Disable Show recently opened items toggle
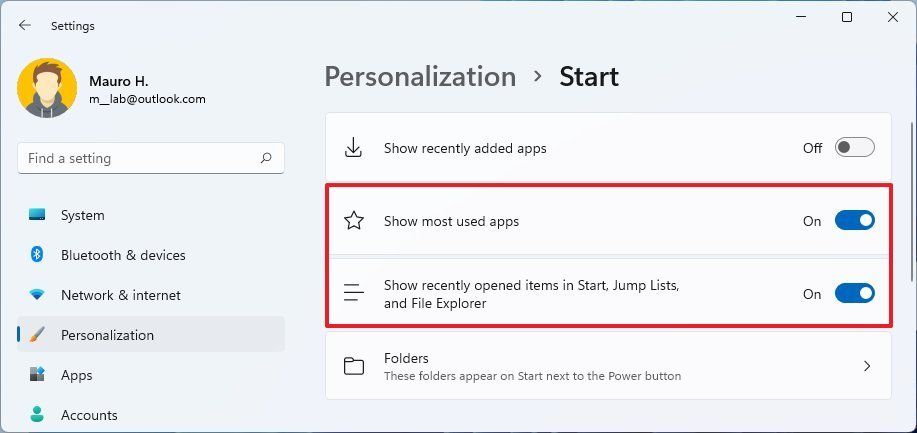The height and width of the screenshot is (433, 917). pos(854,294)
